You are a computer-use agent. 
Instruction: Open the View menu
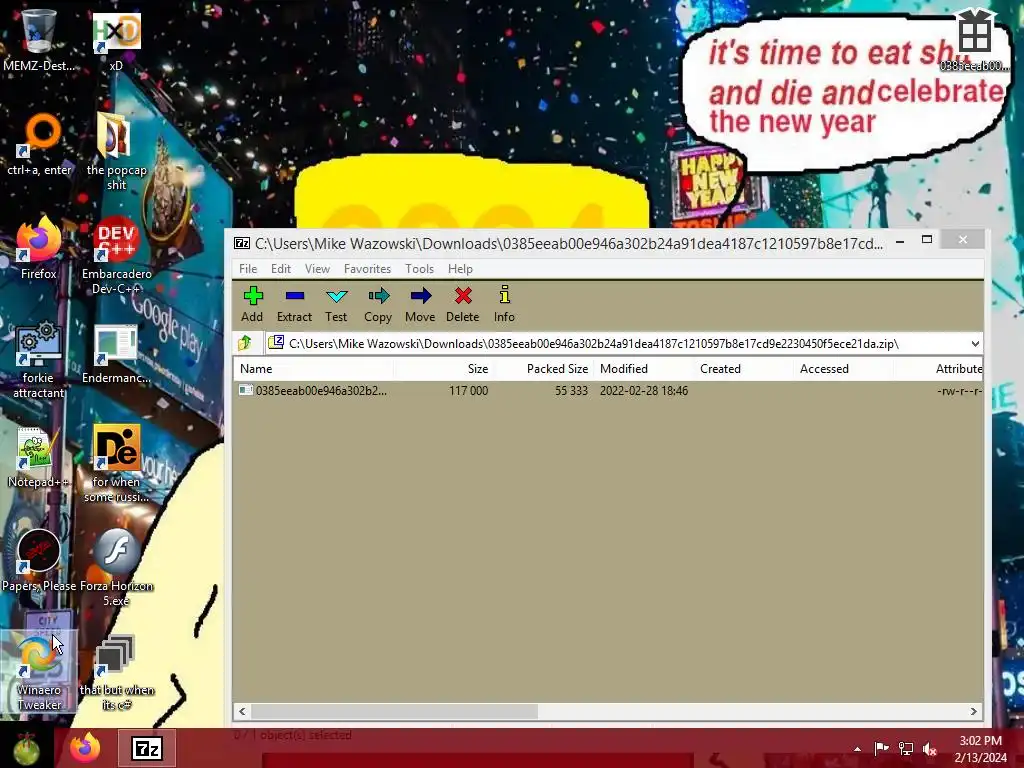click(x=317, y=269)
